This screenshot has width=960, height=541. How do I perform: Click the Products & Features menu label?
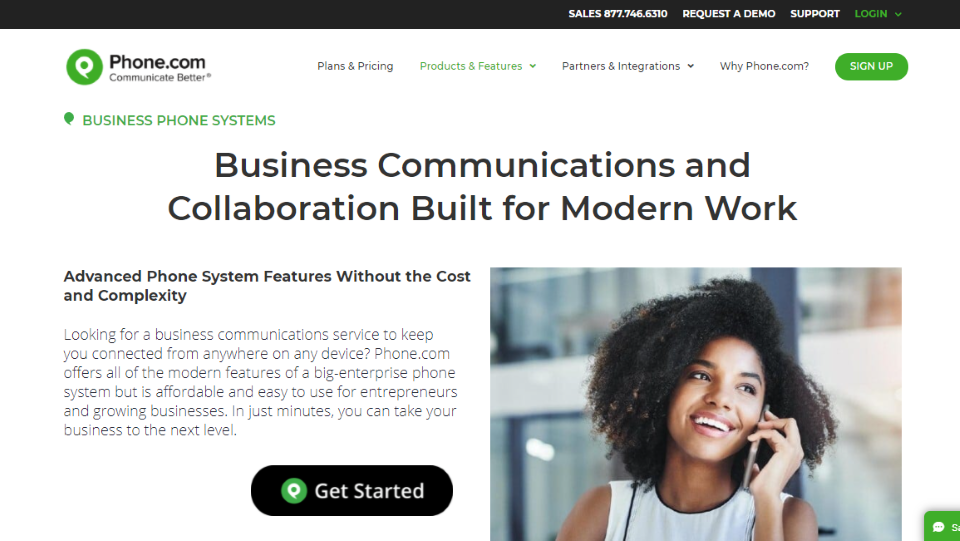pyautogui.click(x=471, y=66)
